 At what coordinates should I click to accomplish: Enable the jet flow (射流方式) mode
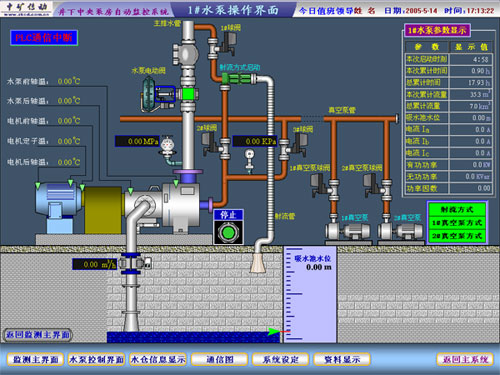(457, 209)
